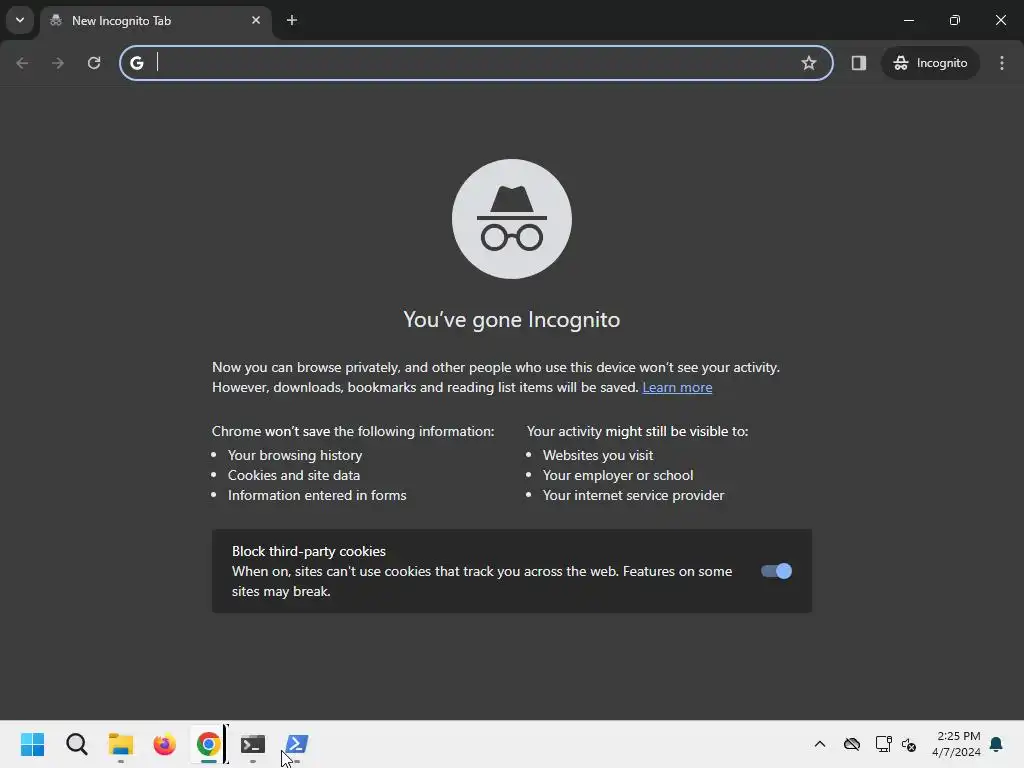Viewport: 1024px width, 768px height.
Task: Click the "Websites you visit" bullet text
Action: [x=598, y=455]
